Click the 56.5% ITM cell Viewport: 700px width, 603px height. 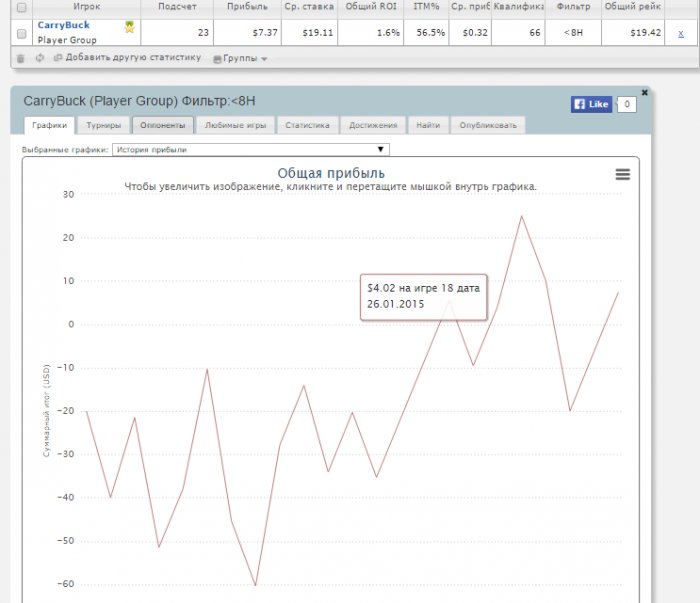point(426,33)
